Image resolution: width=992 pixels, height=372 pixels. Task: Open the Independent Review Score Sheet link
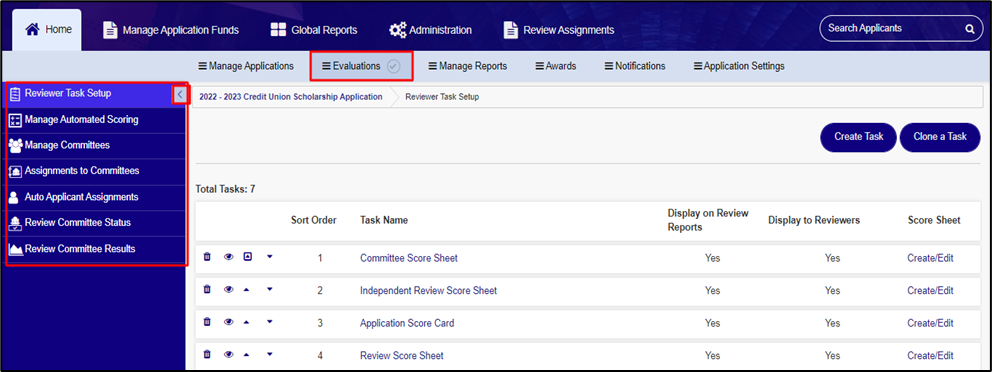click(428, 290)
